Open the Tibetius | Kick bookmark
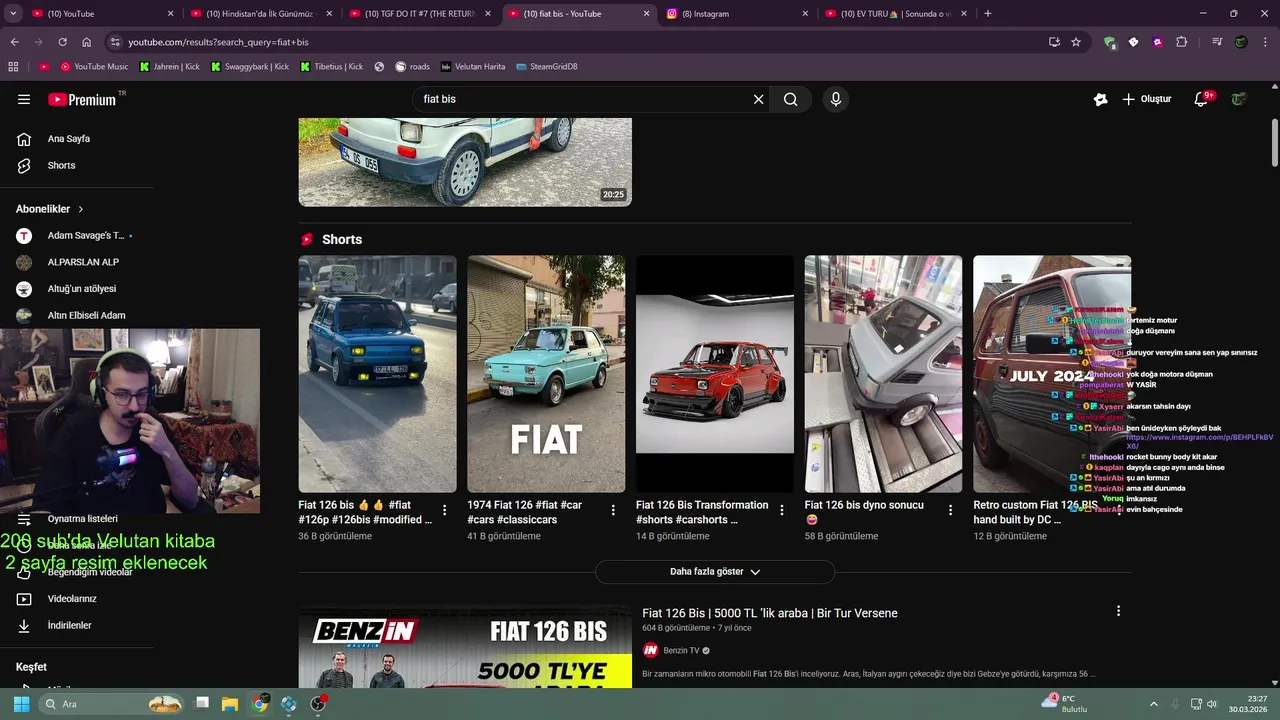The image size is (1280, 720). pyautogui.click(x=331, y=67)
